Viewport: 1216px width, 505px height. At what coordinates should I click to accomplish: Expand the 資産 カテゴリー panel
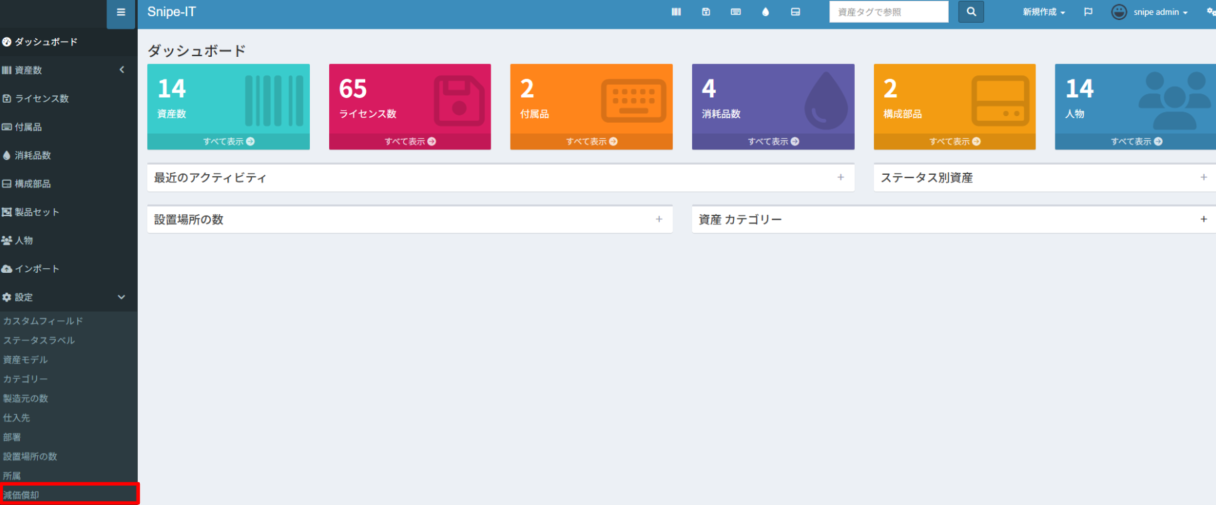pyautogui.click(x=1203, y=219)
